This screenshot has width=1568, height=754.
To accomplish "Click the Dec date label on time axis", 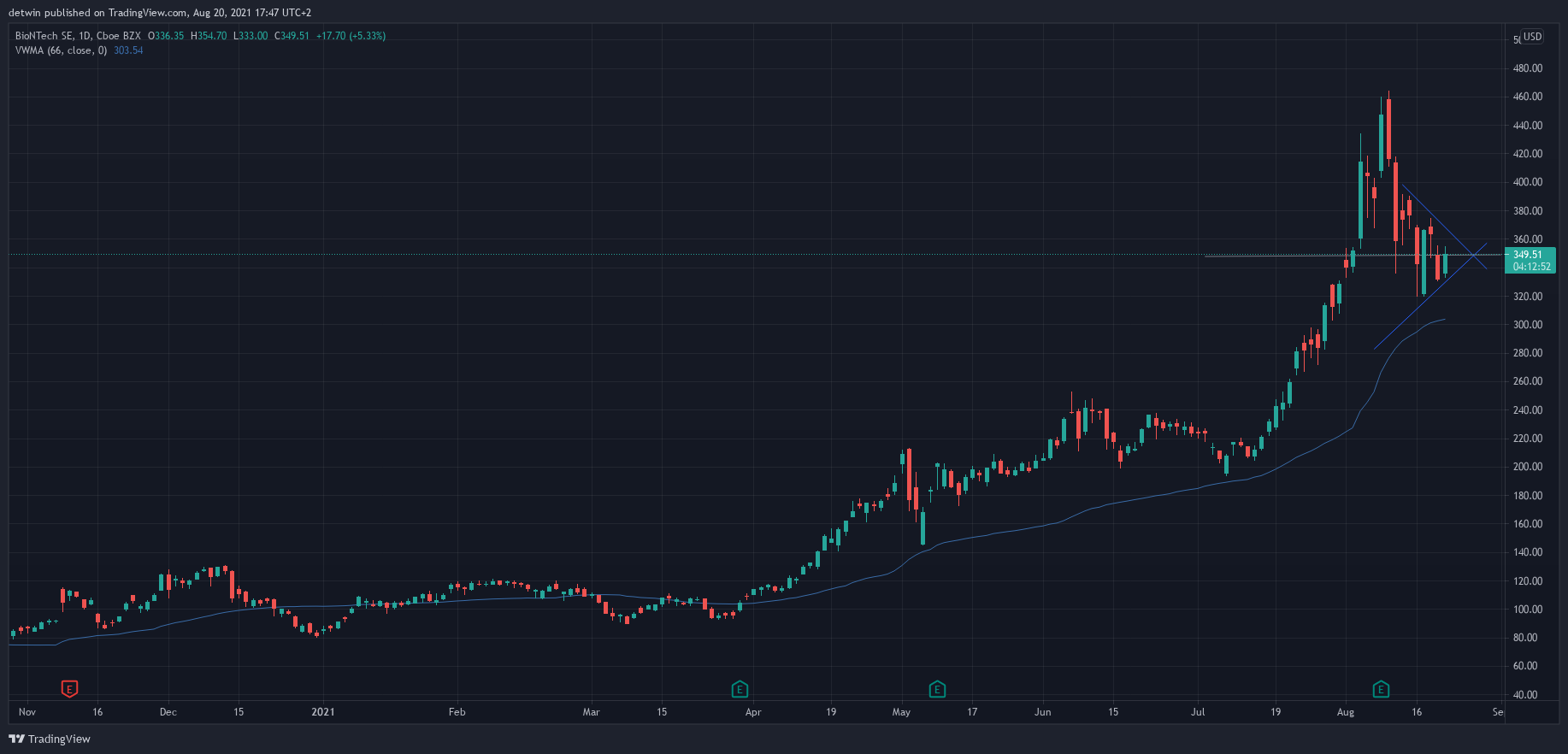I will tap(168, 712).
